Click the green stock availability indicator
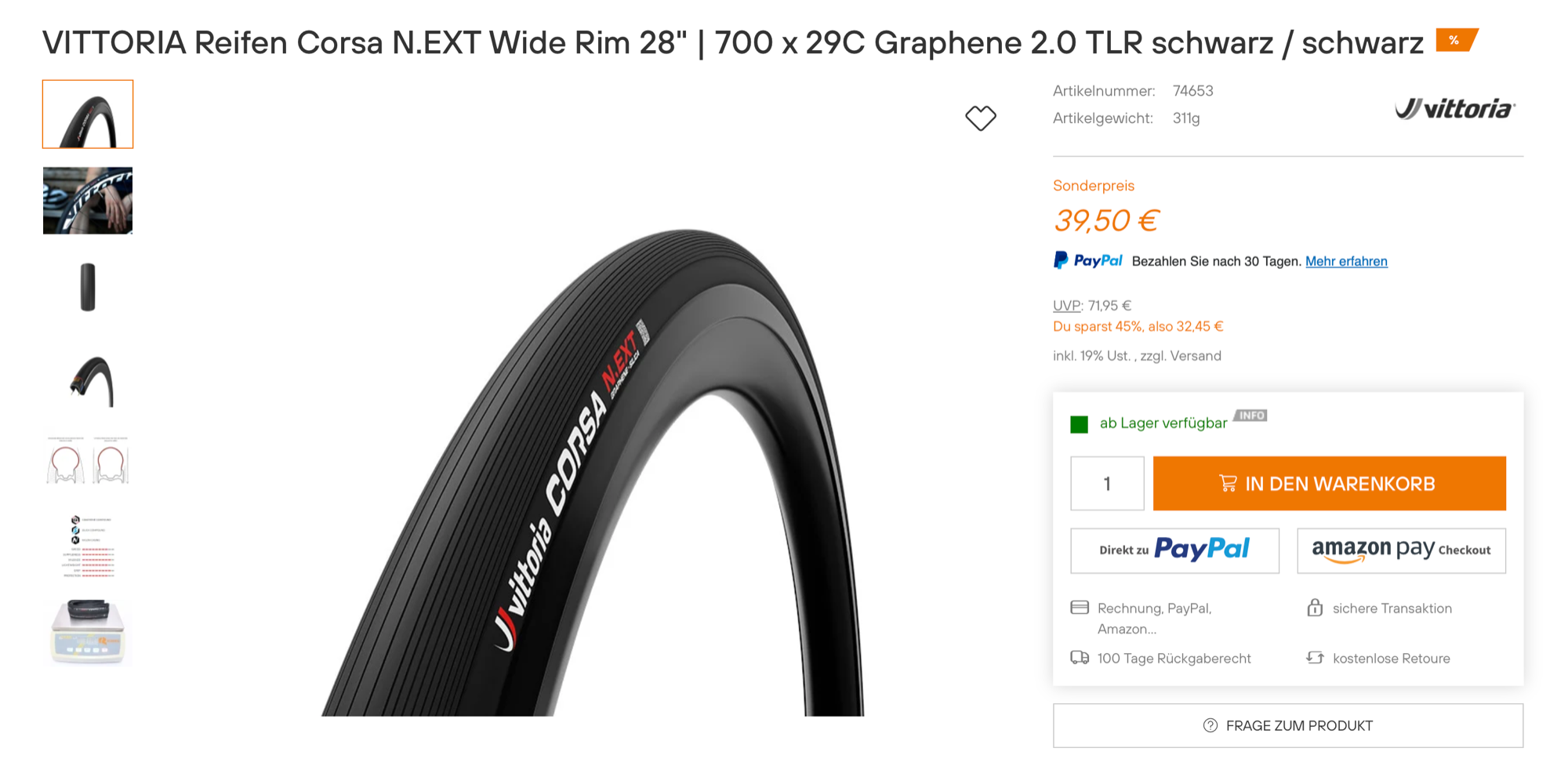This screenshot has height=784, width=1568. pos(1080,424)
